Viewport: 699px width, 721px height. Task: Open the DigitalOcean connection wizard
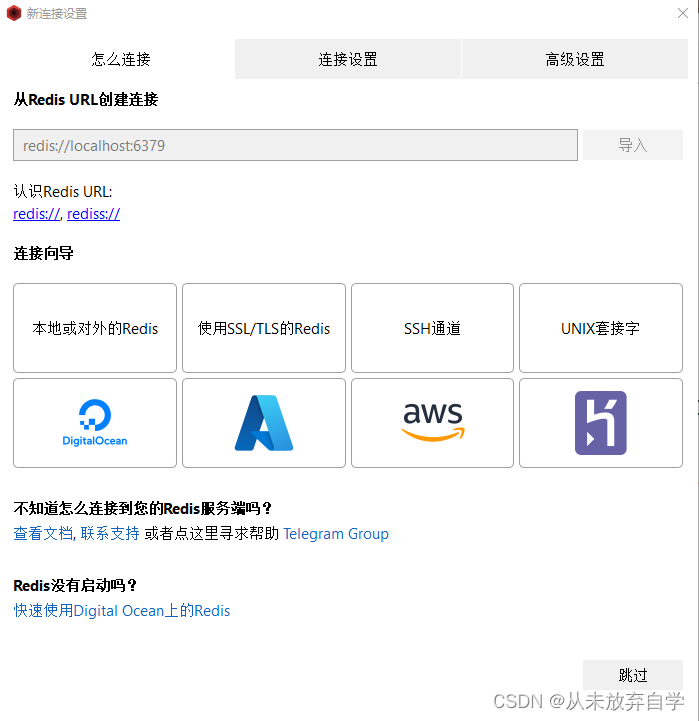pyautogui.click(x=95, y=423)
